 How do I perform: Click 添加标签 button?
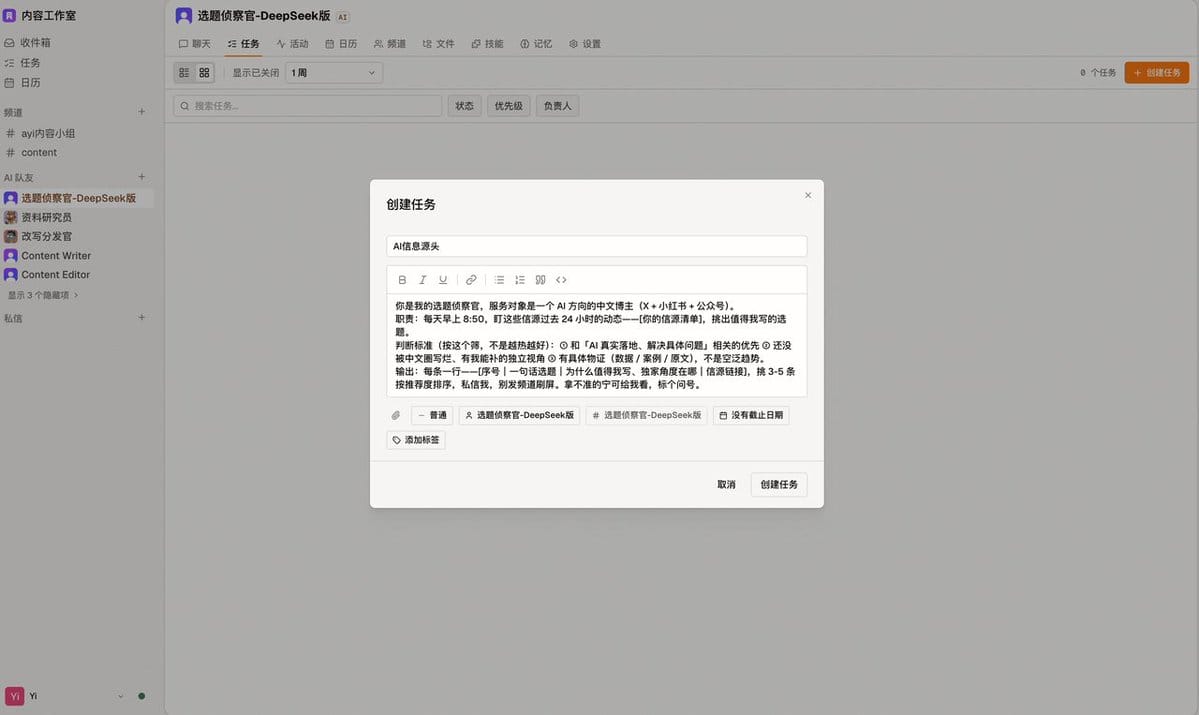tap(416, 440)
